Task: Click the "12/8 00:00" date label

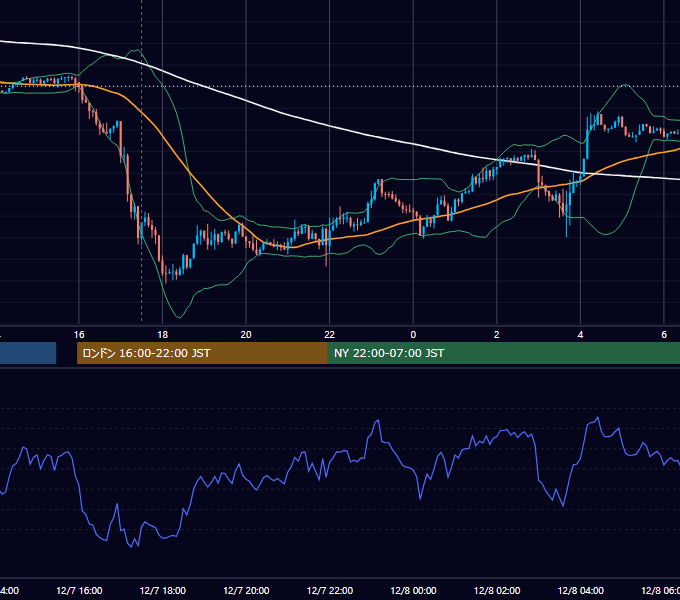Action: click(x=413, y=590)
